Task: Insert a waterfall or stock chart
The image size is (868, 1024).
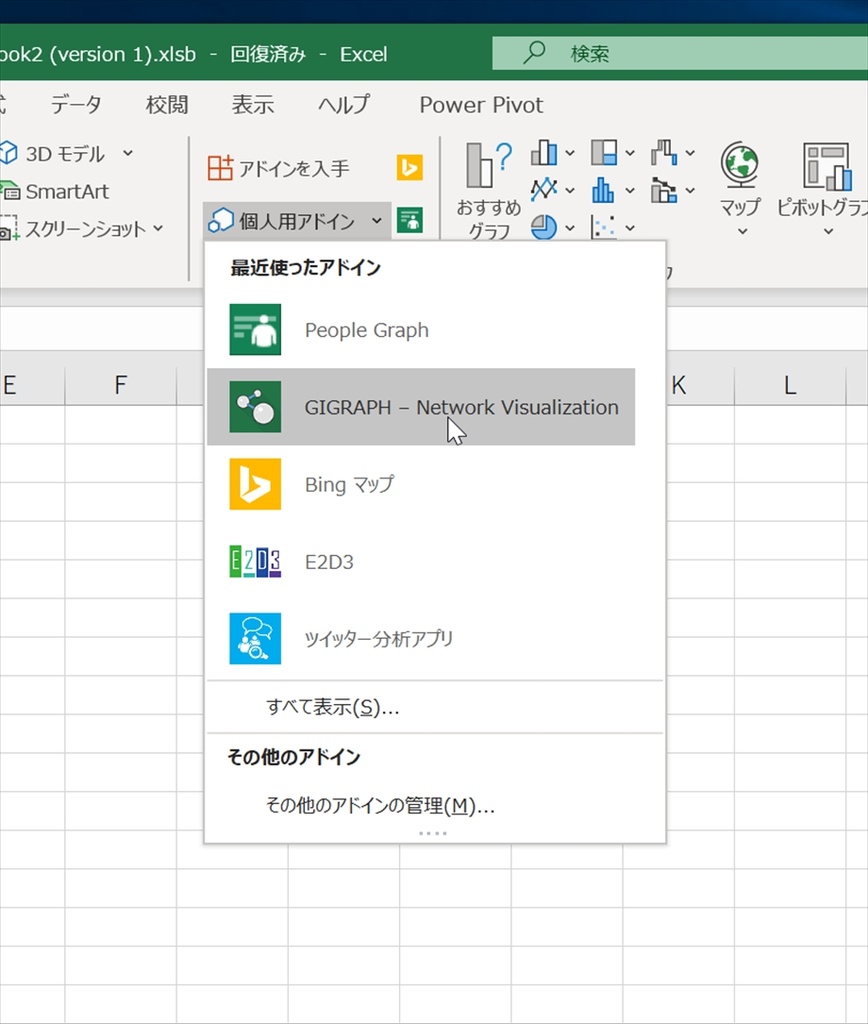Action: pyautogui.click(x=664, y=153)
